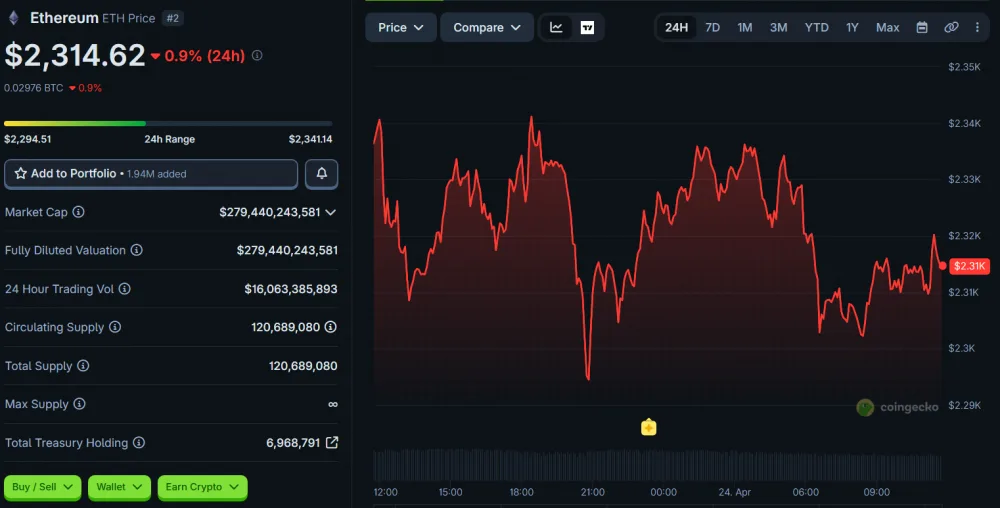This screenshot has width=1000, height=508.
Task: Open the Price dropdown
Action: click(x=401, y=27)
